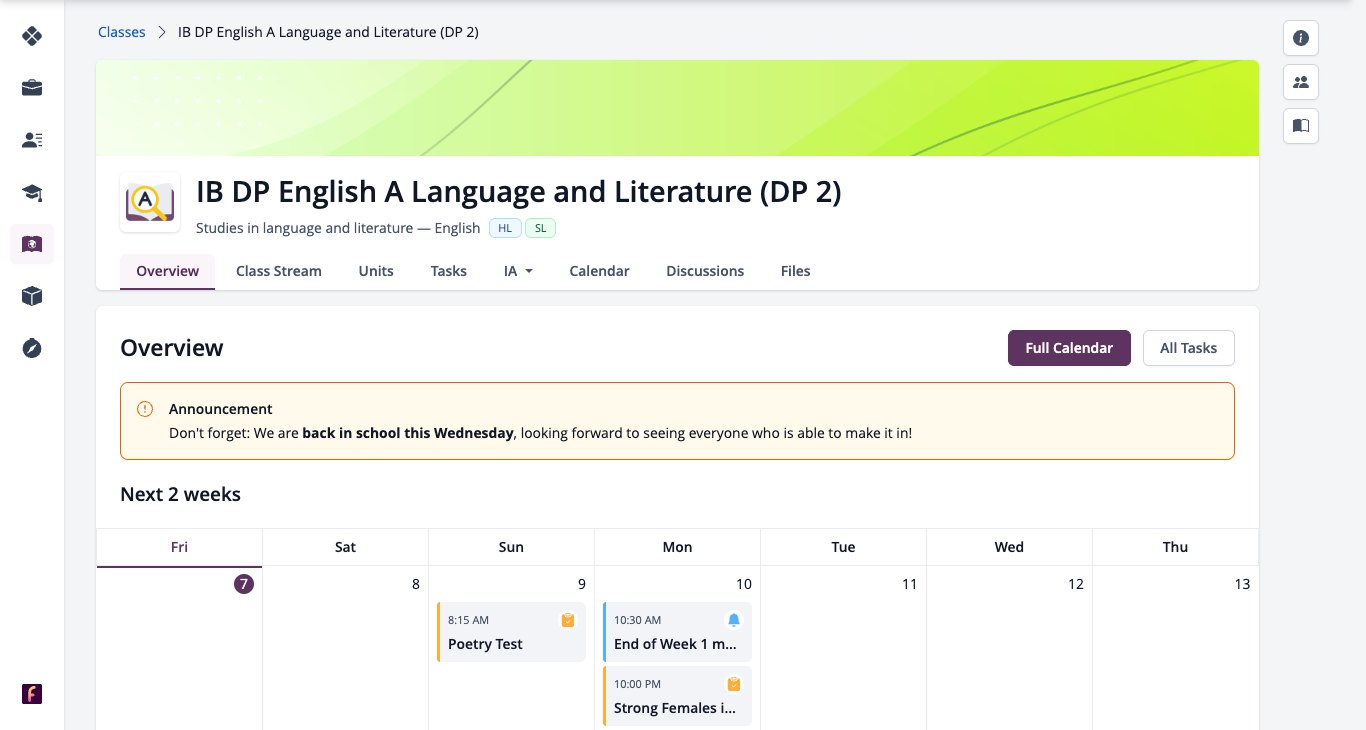Select the graduation cap sidebar icon
Viewport: 1366px width, 730px height.
click(32, 192)
